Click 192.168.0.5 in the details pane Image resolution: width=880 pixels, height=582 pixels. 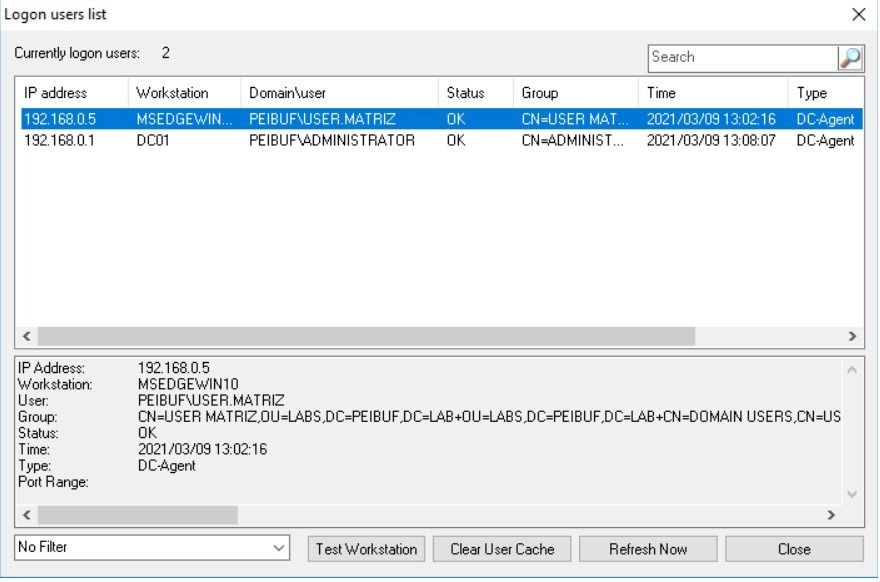tap(173, 368)
